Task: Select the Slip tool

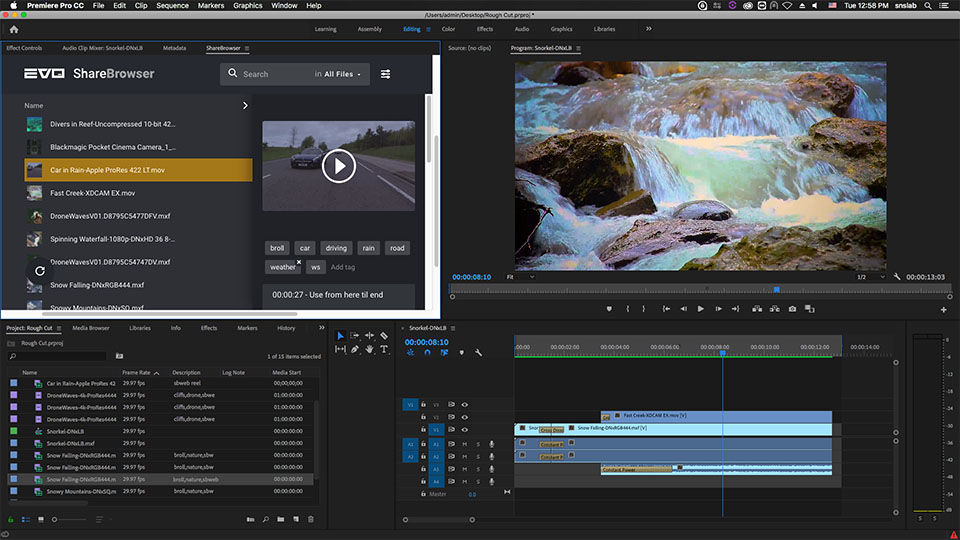Action: [340, 349]
